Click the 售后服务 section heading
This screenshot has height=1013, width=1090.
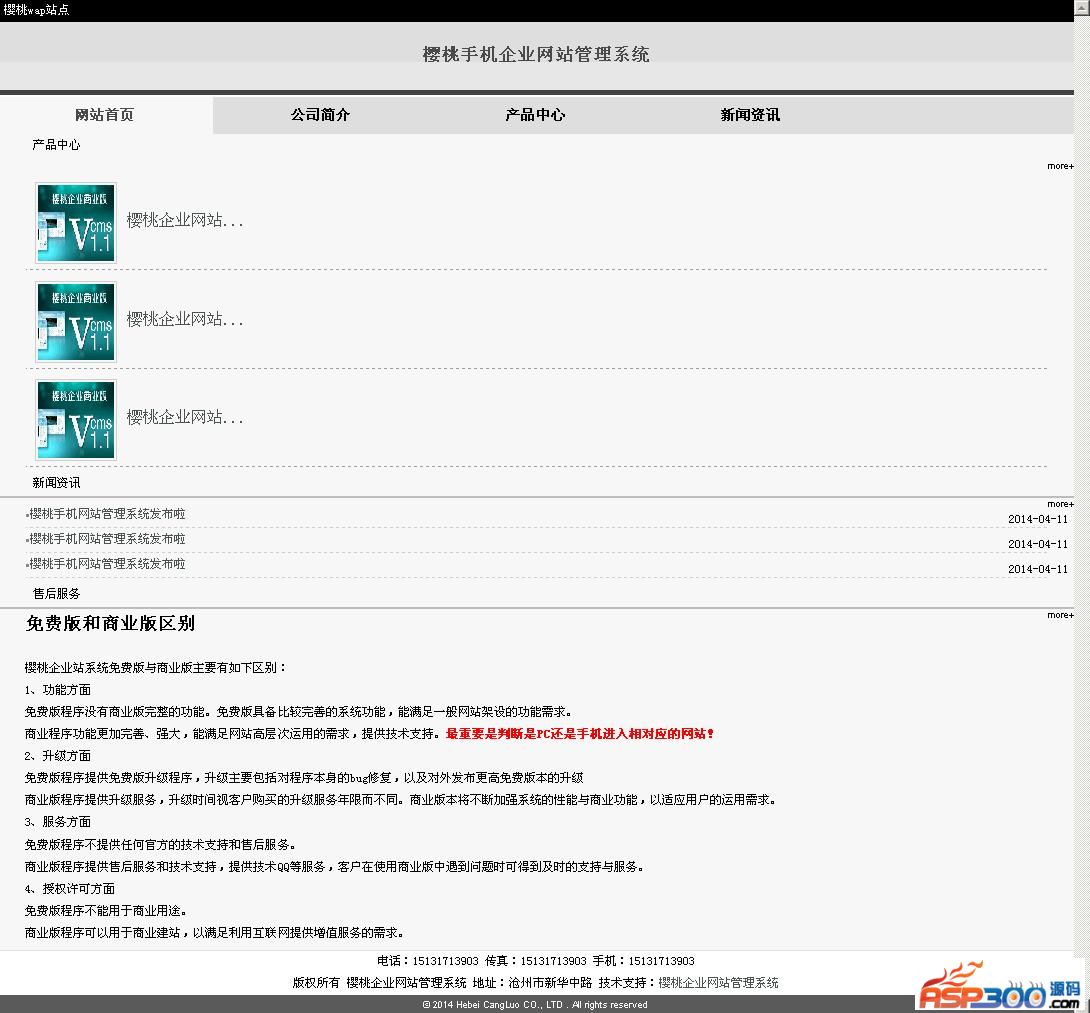(56, 594)
